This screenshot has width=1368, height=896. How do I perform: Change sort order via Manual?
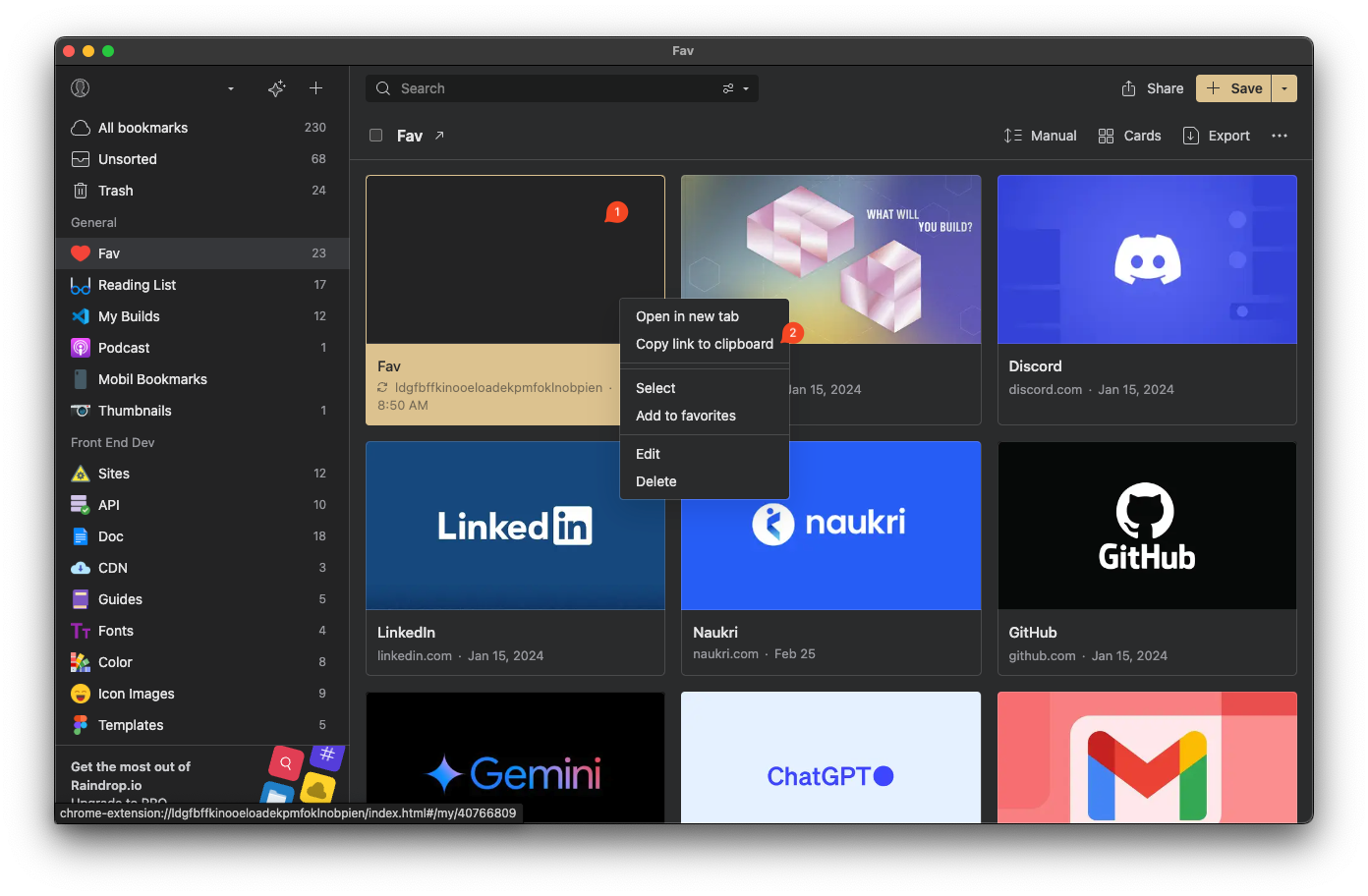tap(1040, 136)
